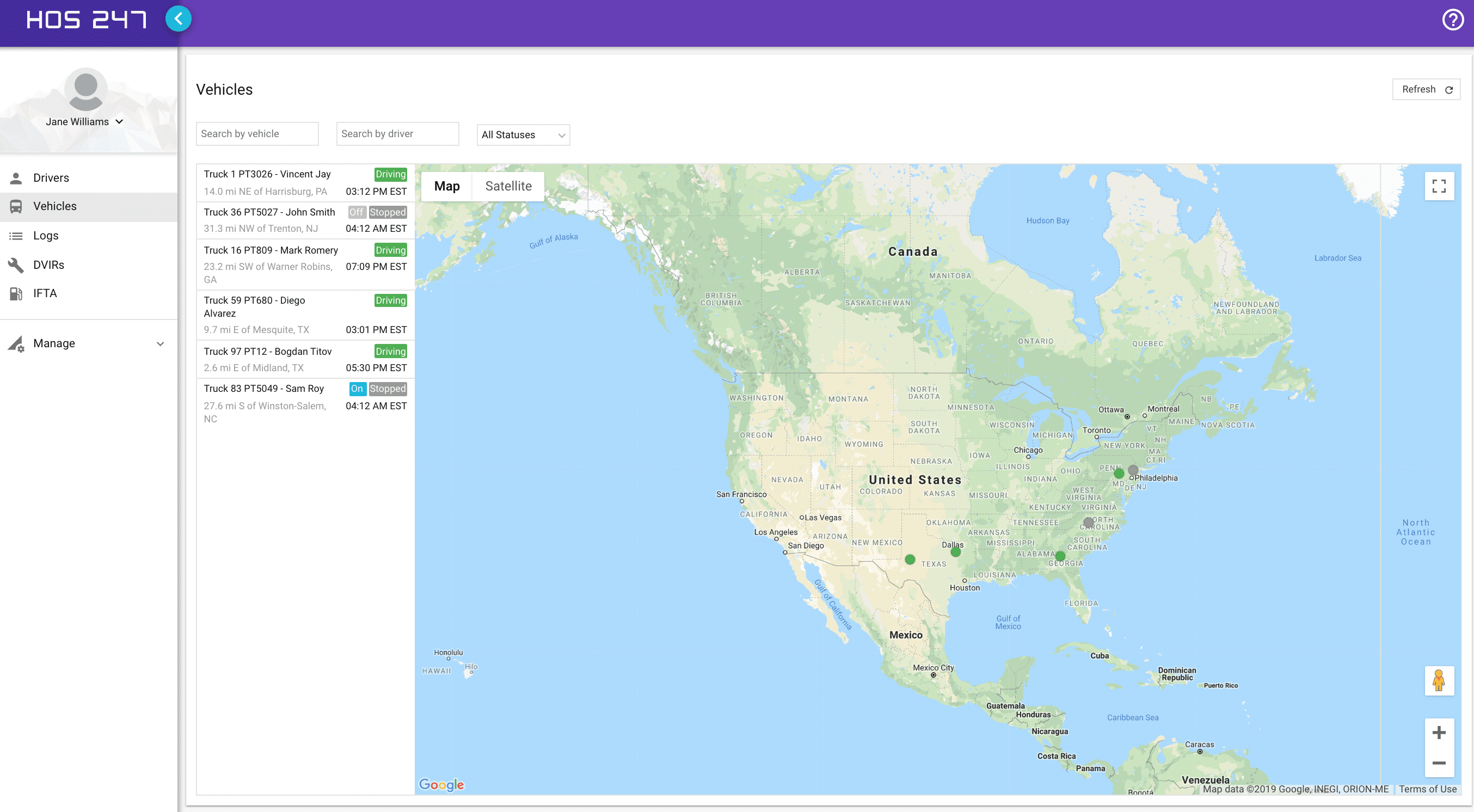Open Jane Williams account dropdown
1474x812 pixels.
85,121
